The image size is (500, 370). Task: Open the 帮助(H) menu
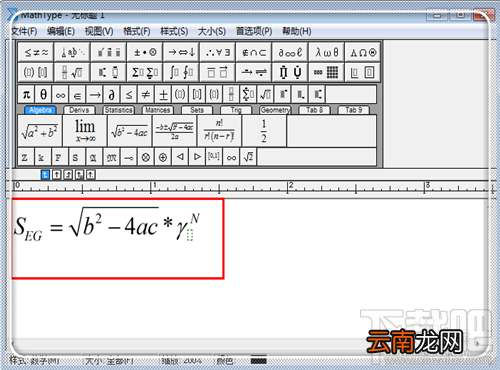point(297,31)
